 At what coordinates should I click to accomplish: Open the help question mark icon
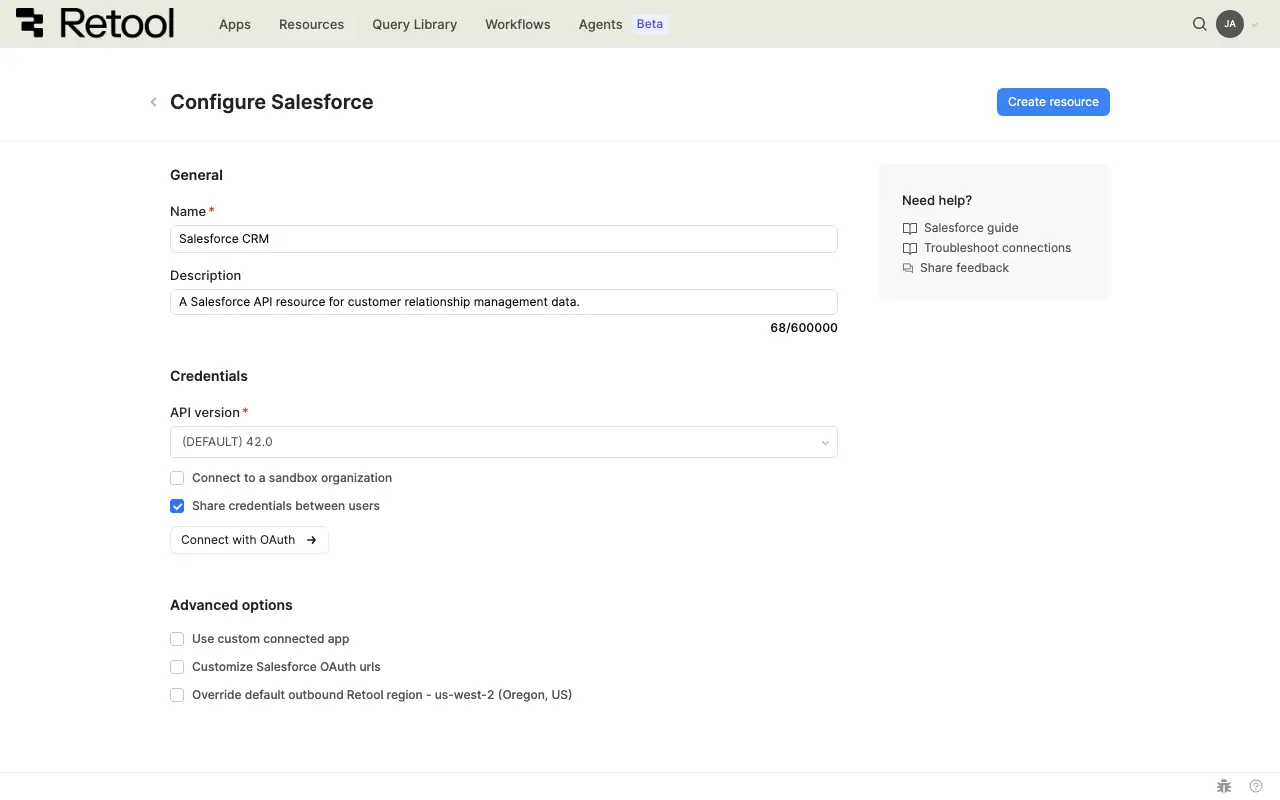(1256, 787)
